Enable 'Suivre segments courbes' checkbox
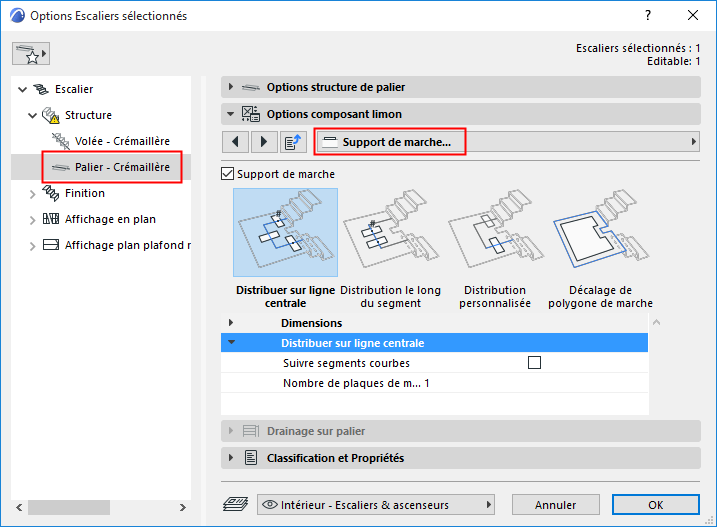Image resolution: width=717 pixels, height=527 pixels. pos(534,363)
